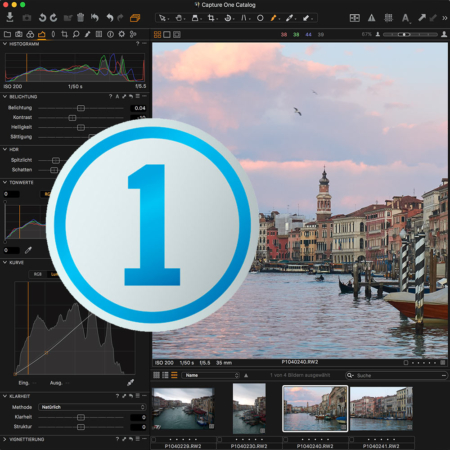Viewport: 450px width, 450px height.
Task: Click the Reset adjustments icon
Action: (x=95, y=17)
